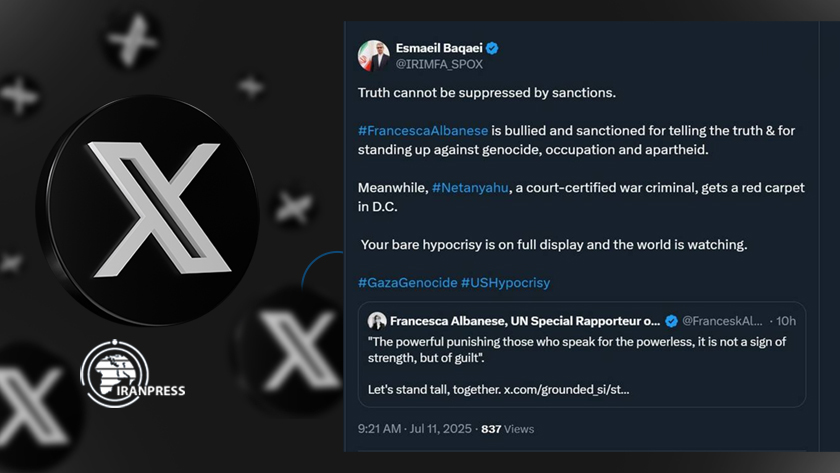Open the #FrancescaAlbanese hashtag
Screen dimensions: 840x473
click(423, 131)
